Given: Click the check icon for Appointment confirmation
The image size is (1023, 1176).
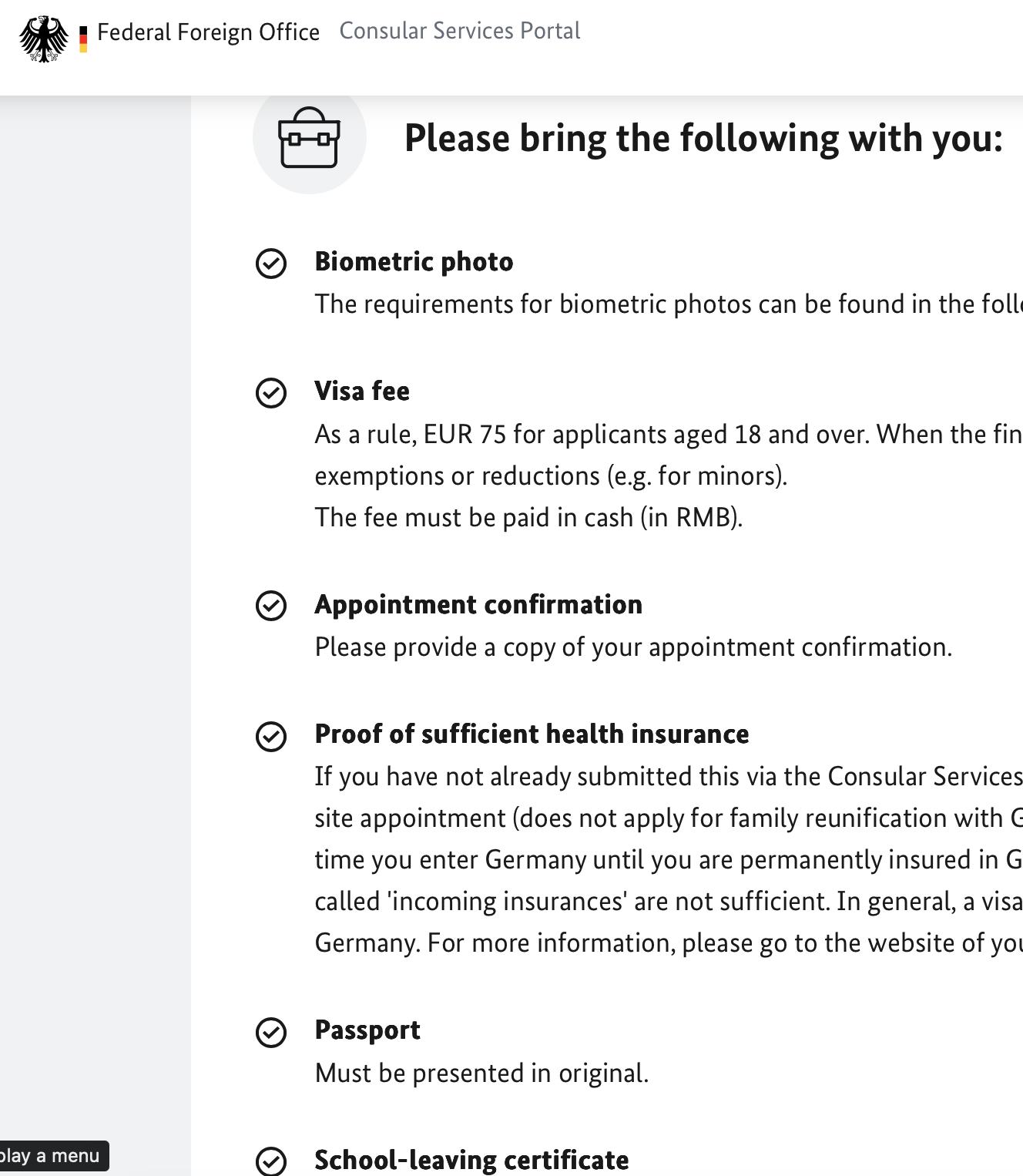Looking at the screenshot, I should [271, 606].
